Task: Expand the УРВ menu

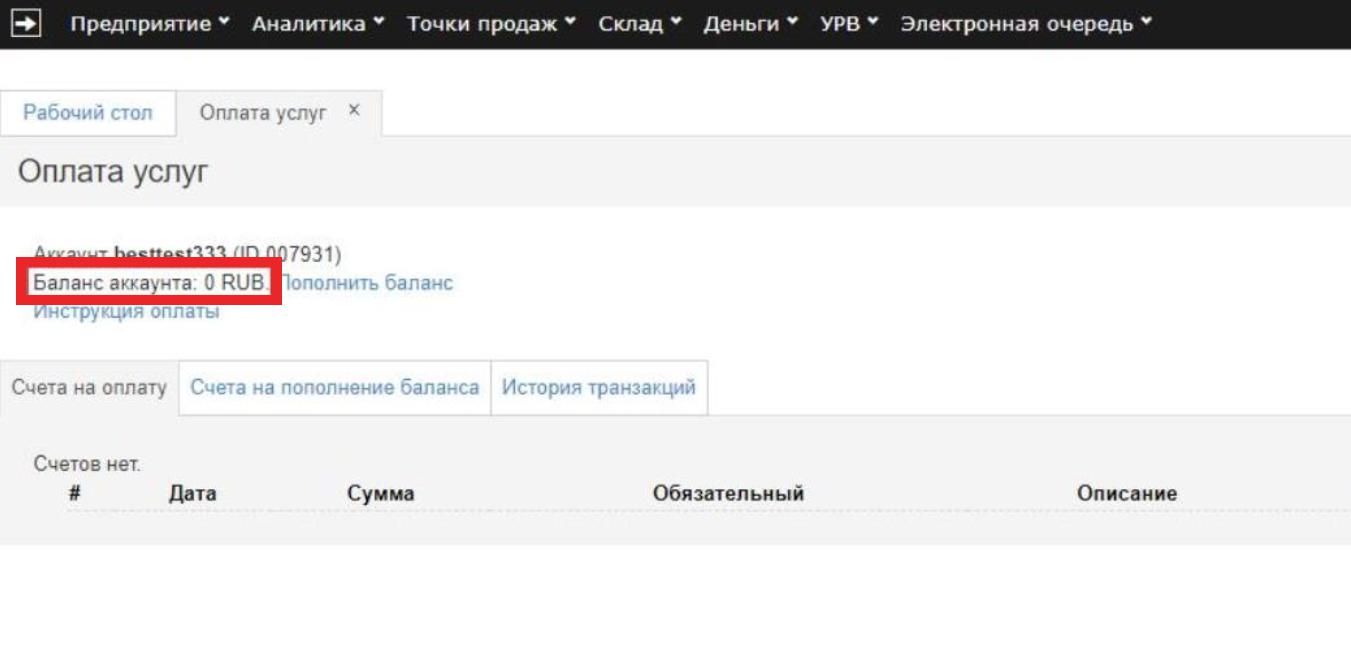Action: 848,24
